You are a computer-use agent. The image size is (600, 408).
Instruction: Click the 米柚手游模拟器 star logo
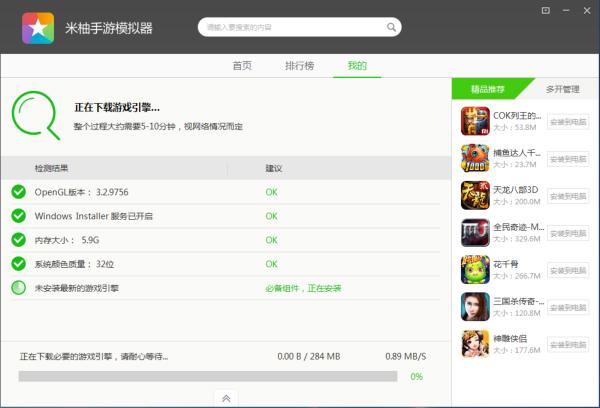pos(38,28)
